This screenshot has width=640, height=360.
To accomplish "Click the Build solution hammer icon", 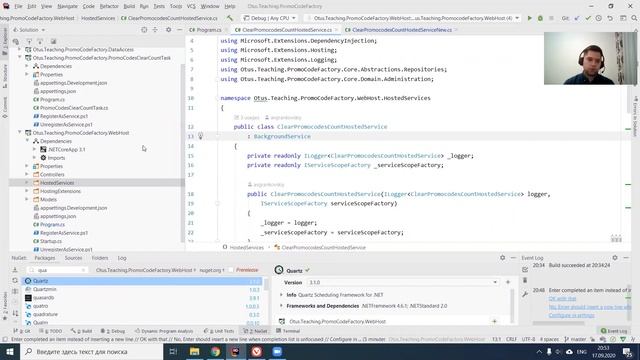I will 230,18.
